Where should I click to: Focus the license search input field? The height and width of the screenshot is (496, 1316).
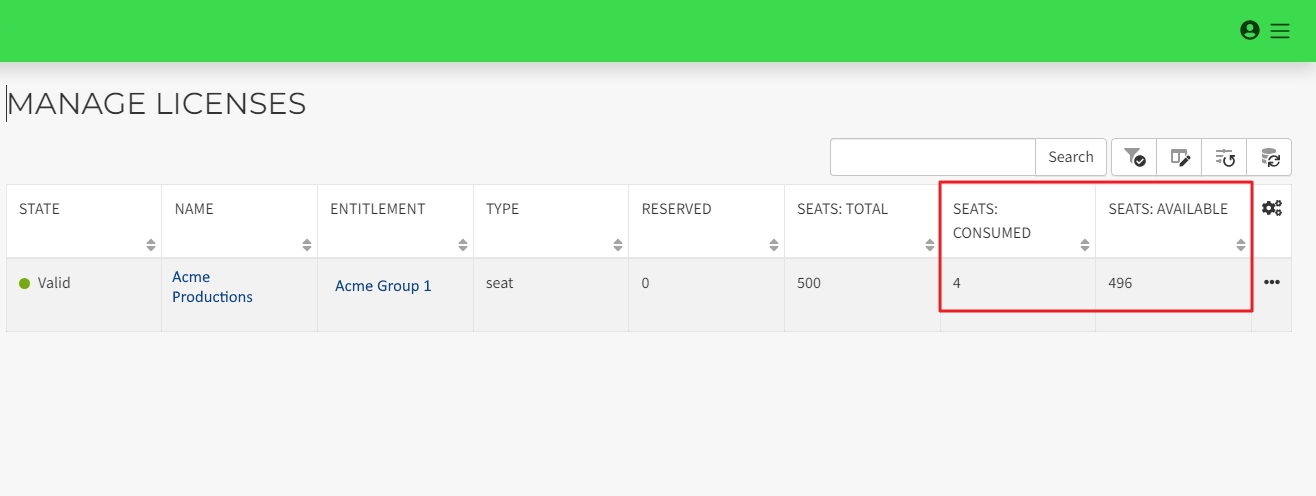(x=932, y=157)
